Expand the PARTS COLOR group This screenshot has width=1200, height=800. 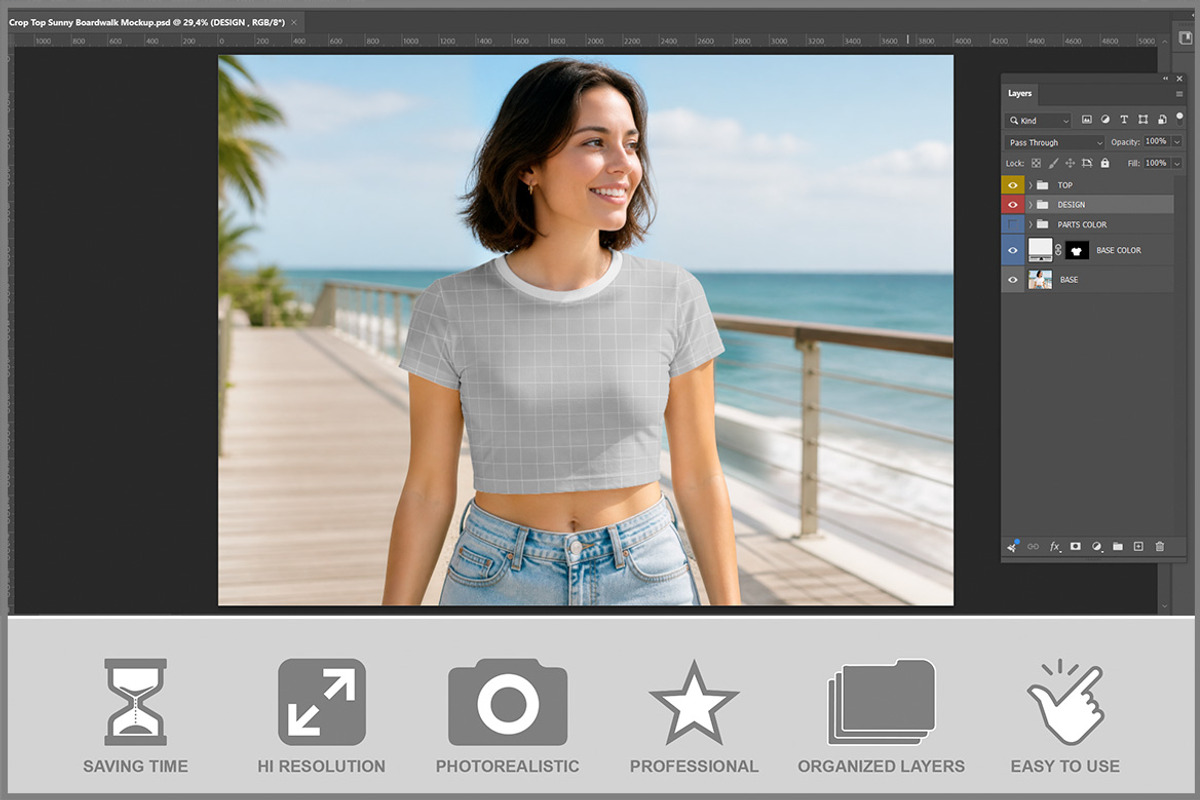pos(1031,225)
